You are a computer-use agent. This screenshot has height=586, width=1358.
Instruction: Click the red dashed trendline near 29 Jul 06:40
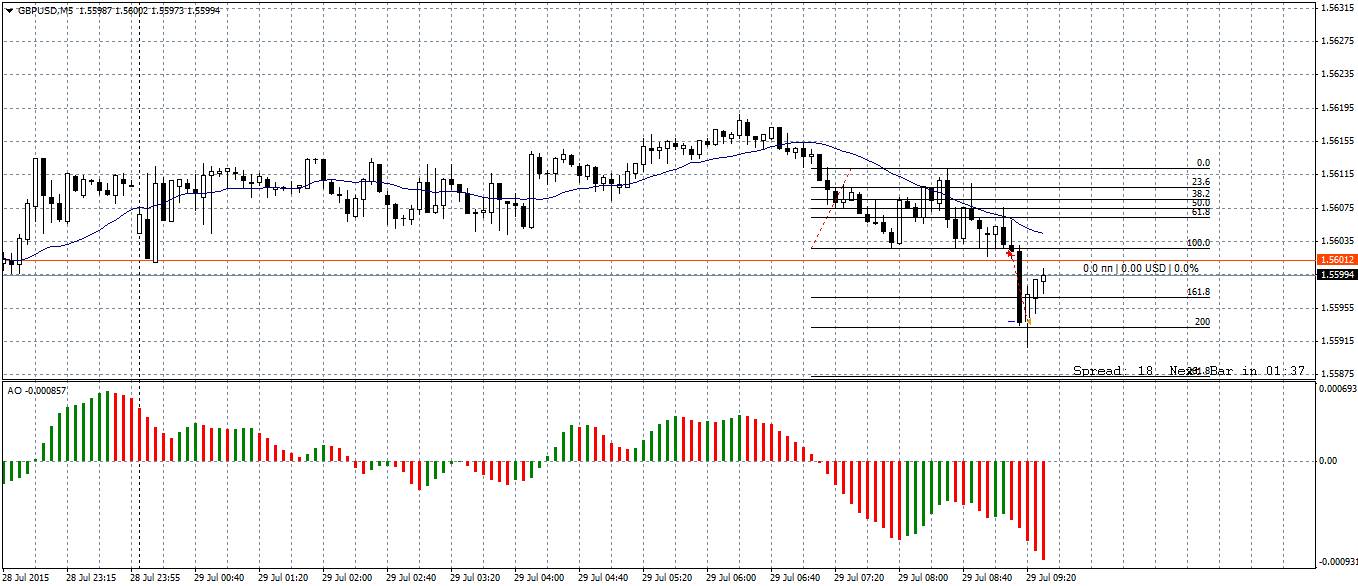[832, 208]
